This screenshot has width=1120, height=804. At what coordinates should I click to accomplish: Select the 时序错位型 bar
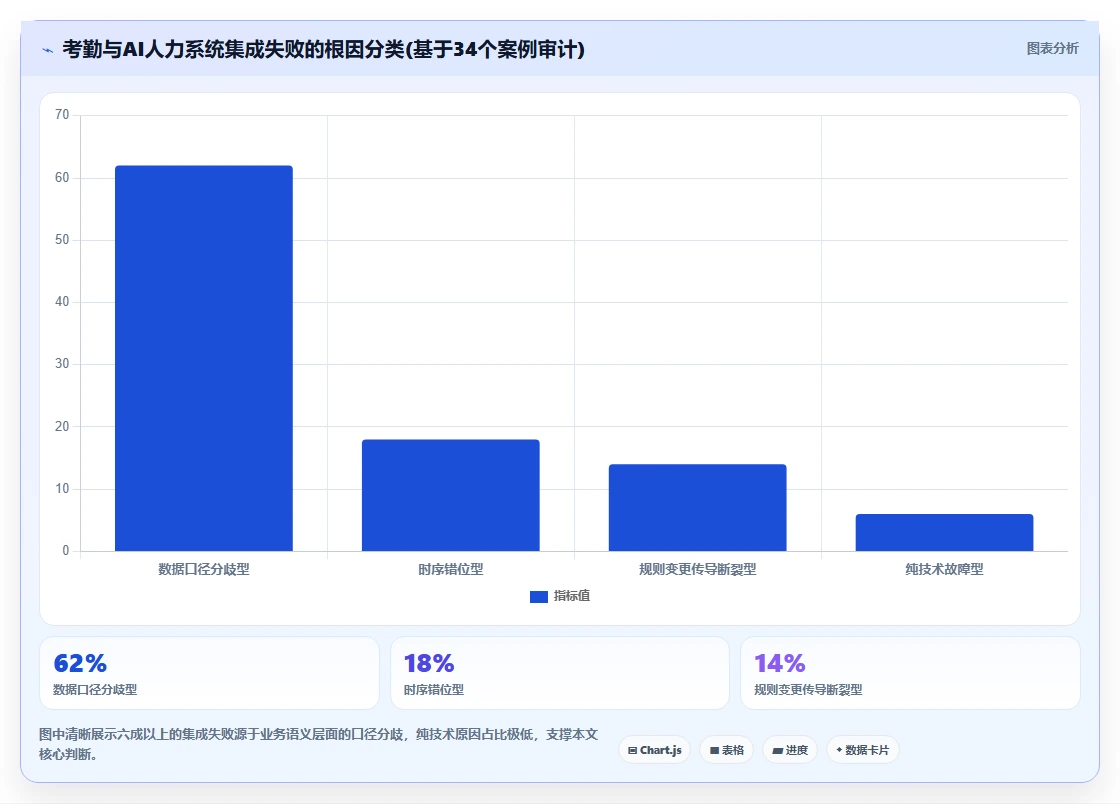tap(451, 496)
